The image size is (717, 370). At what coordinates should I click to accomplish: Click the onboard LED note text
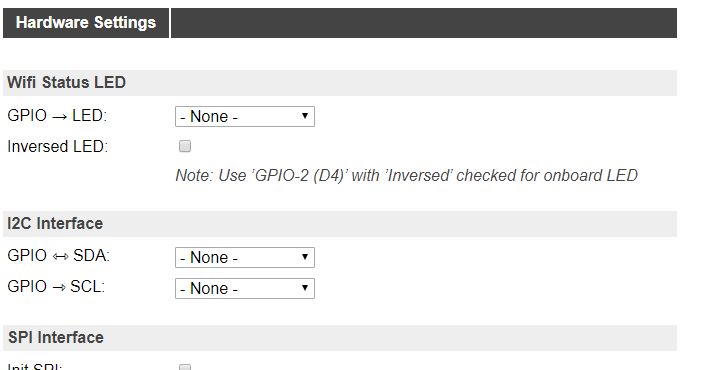[407, 176]
